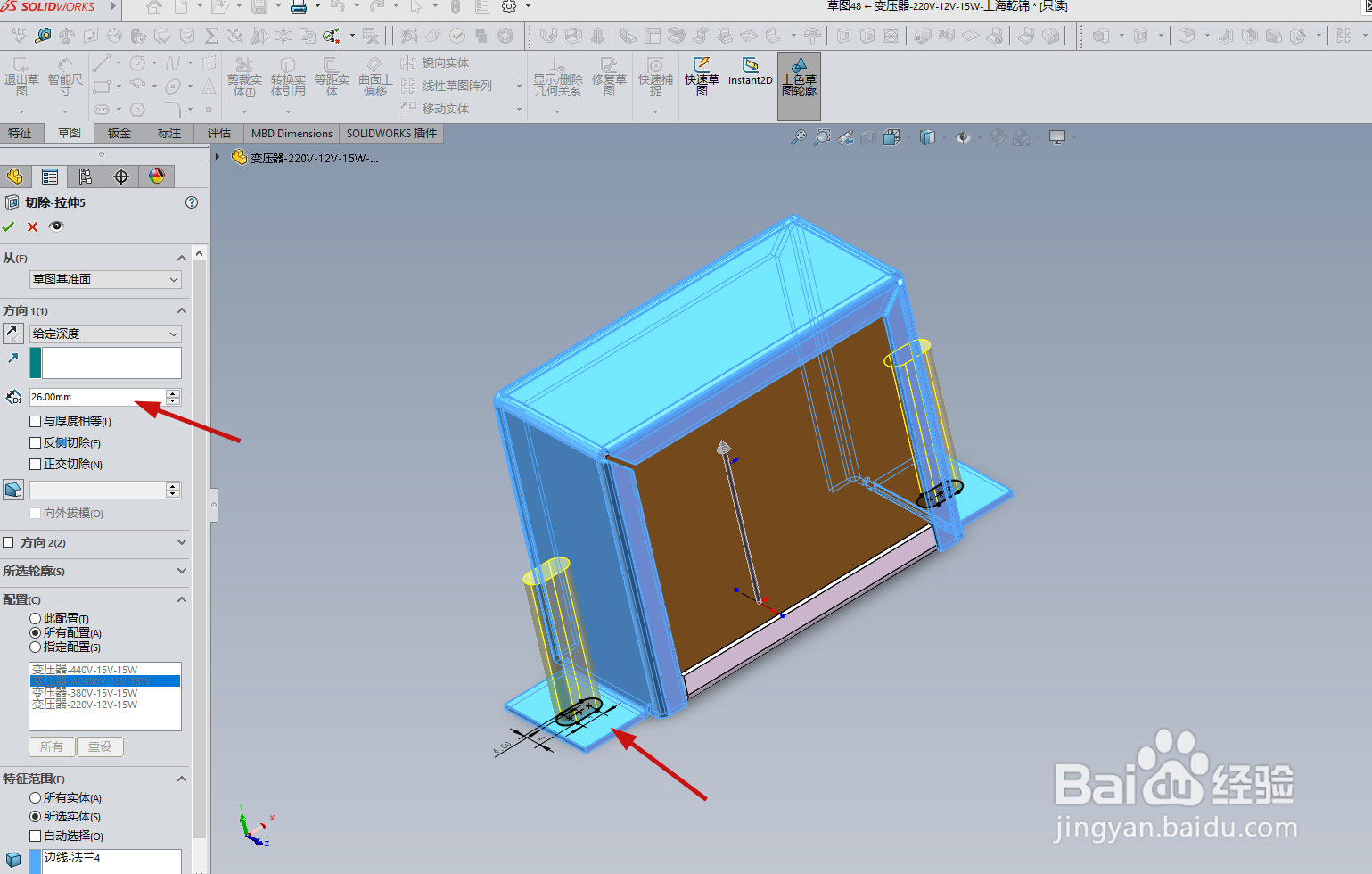Click the Print icon in title bar

[299, 7]
